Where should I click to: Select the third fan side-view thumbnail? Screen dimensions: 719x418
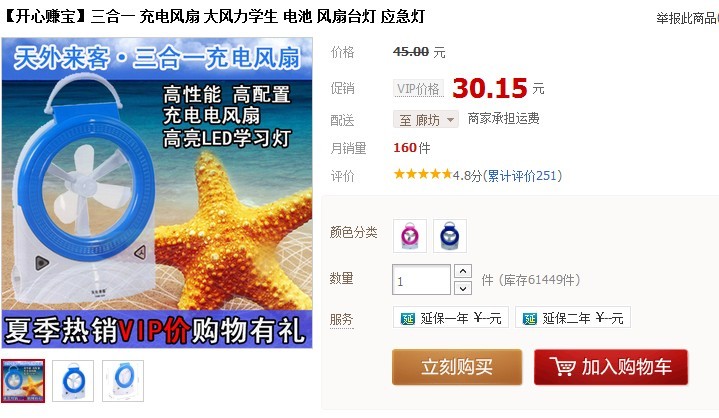123,381
